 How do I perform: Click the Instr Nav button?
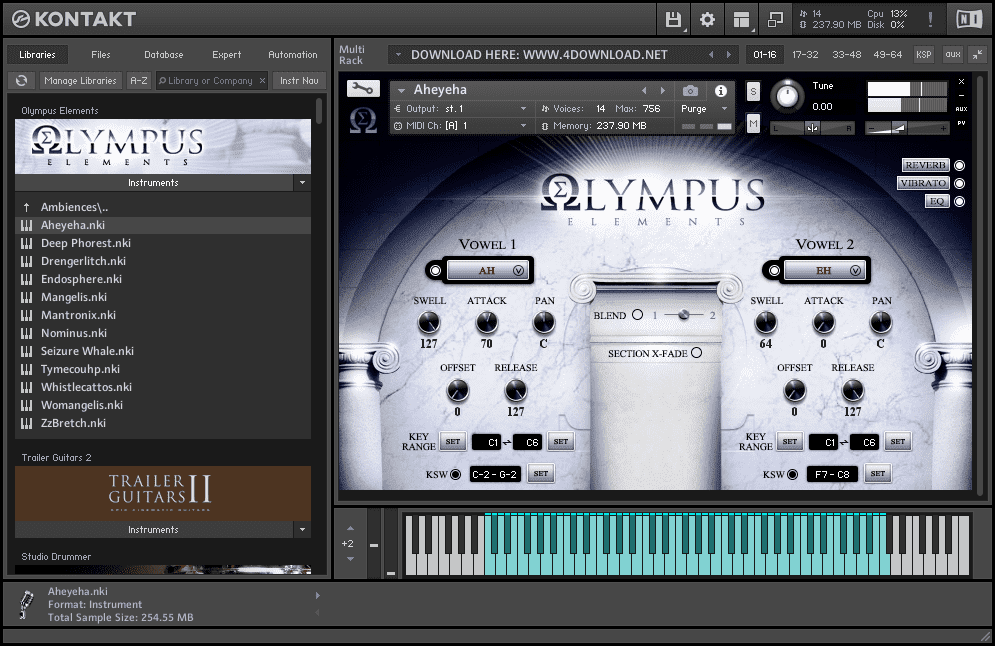point(299,81)
